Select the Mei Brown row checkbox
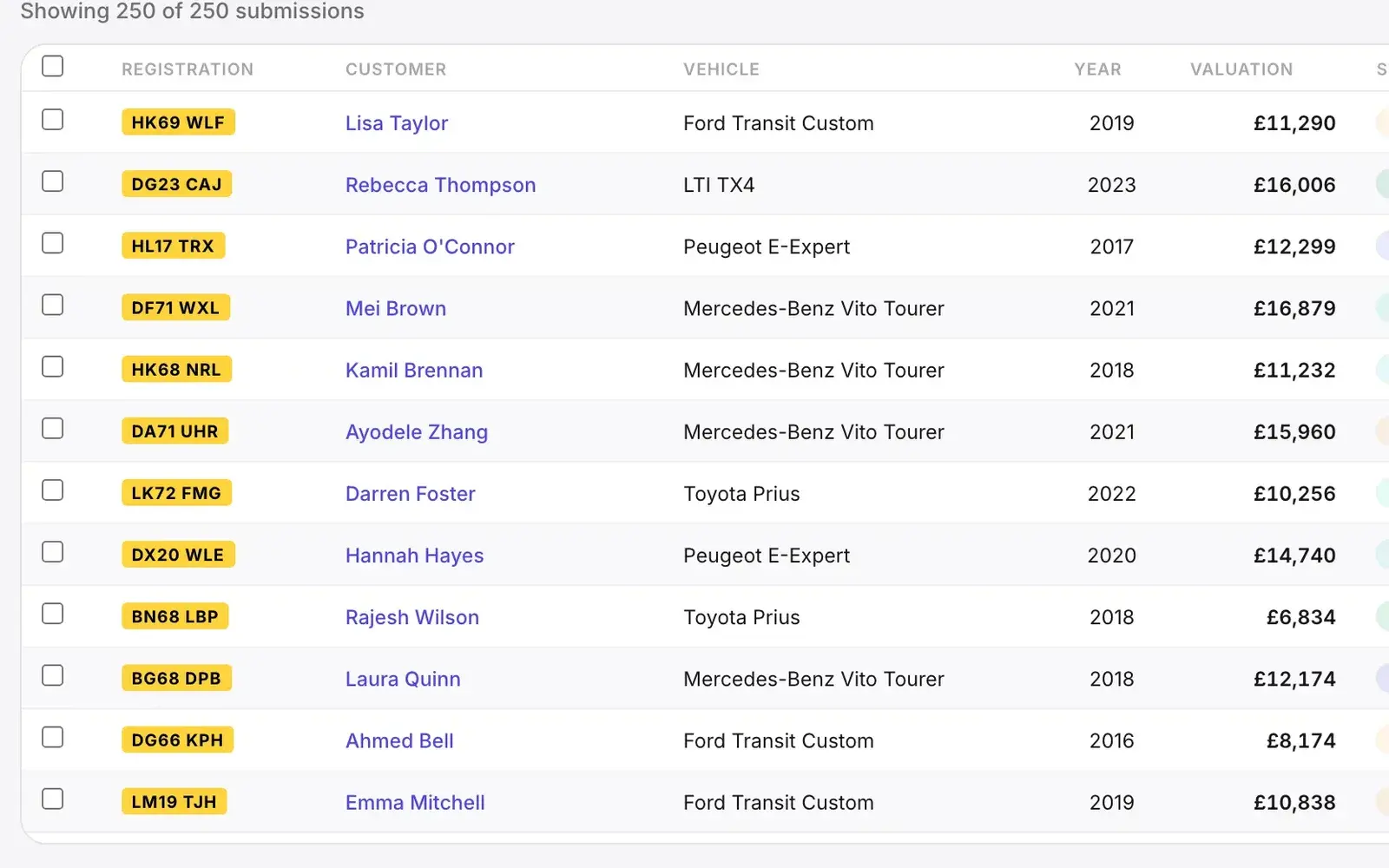Screen dimensions: 1389x868 (53, 305)
